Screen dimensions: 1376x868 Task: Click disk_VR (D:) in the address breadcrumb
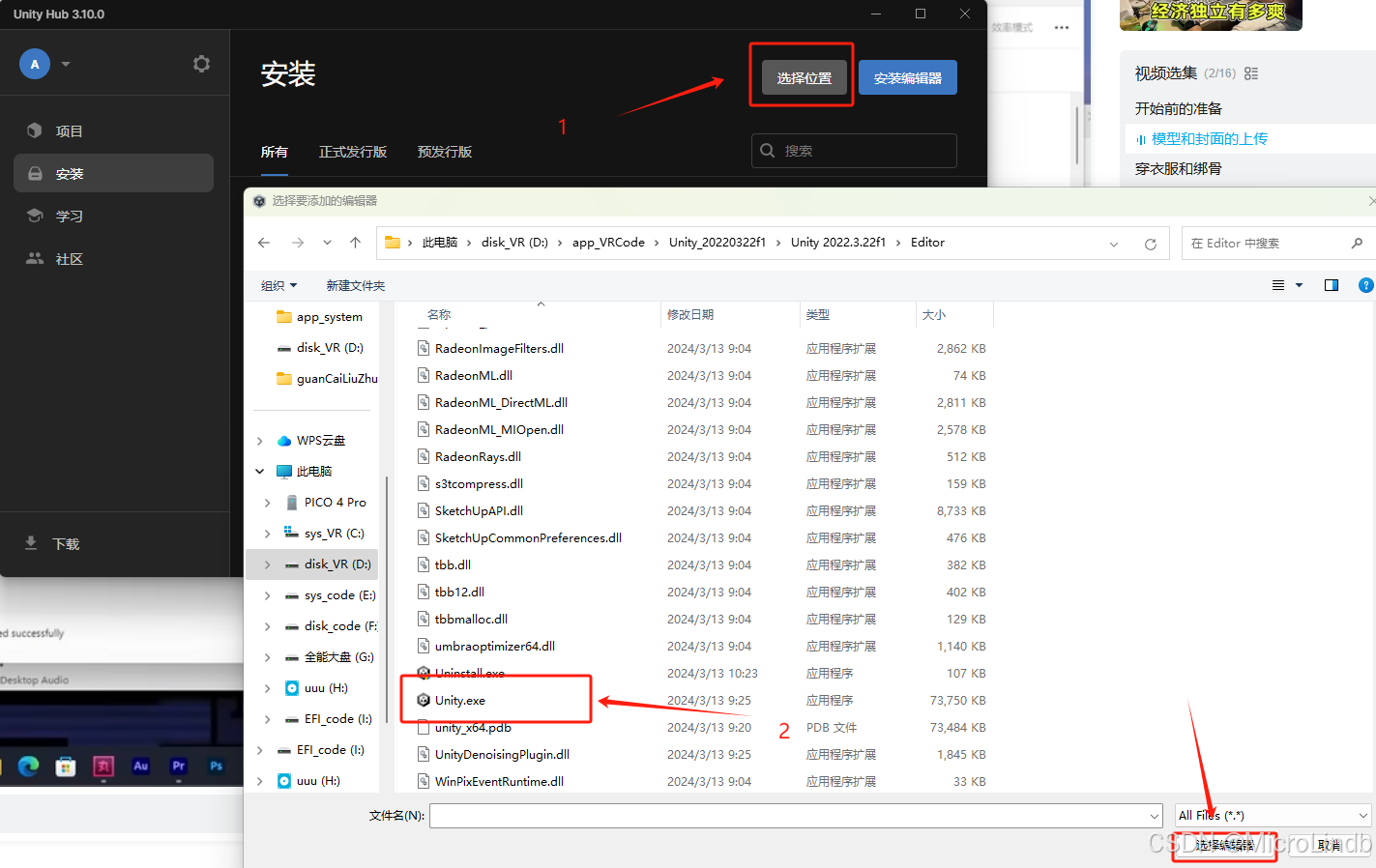click(514, 243)
